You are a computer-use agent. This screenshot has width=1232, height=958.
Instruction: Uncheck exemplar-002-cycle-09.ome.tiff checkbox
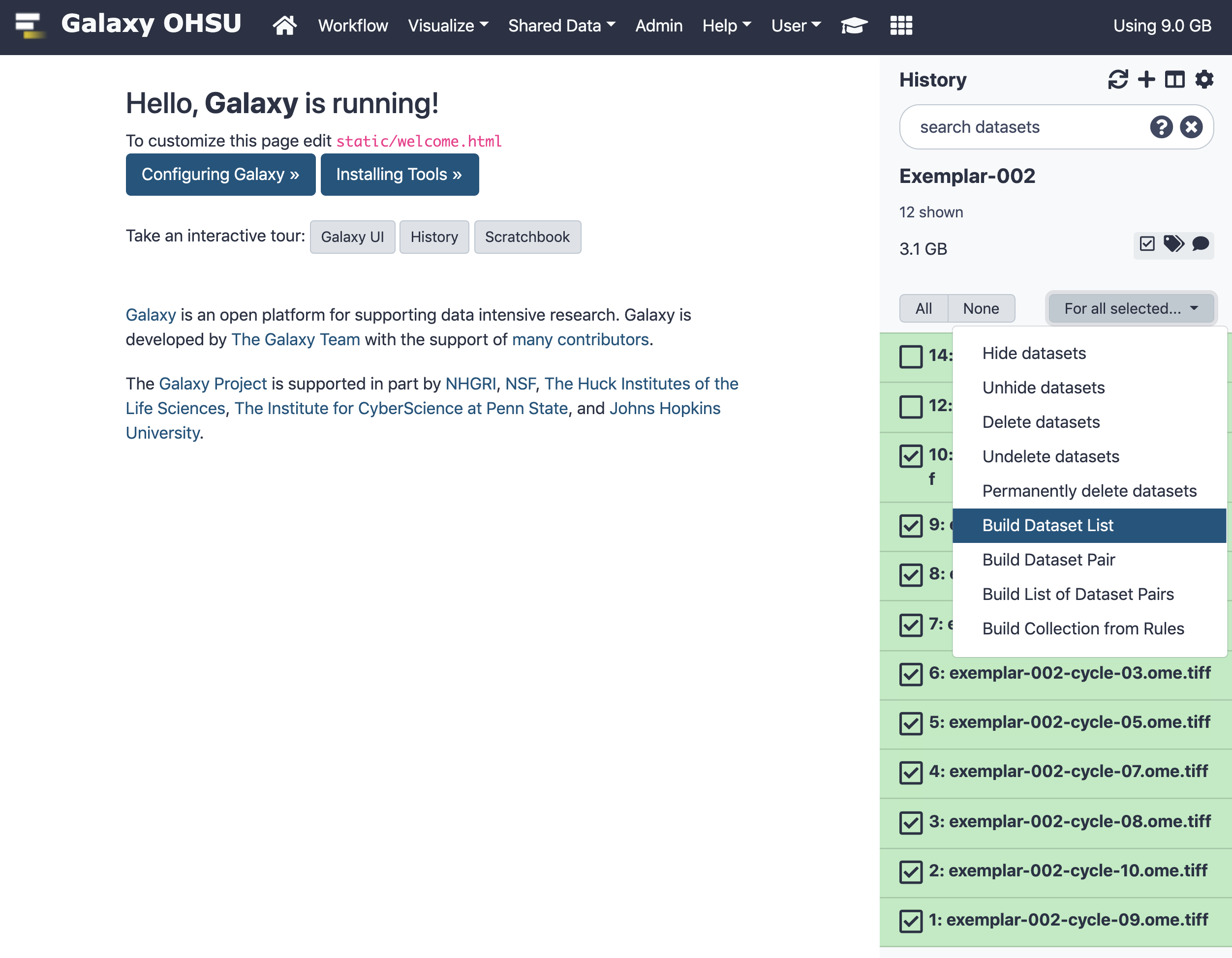(x=910, y=921)
